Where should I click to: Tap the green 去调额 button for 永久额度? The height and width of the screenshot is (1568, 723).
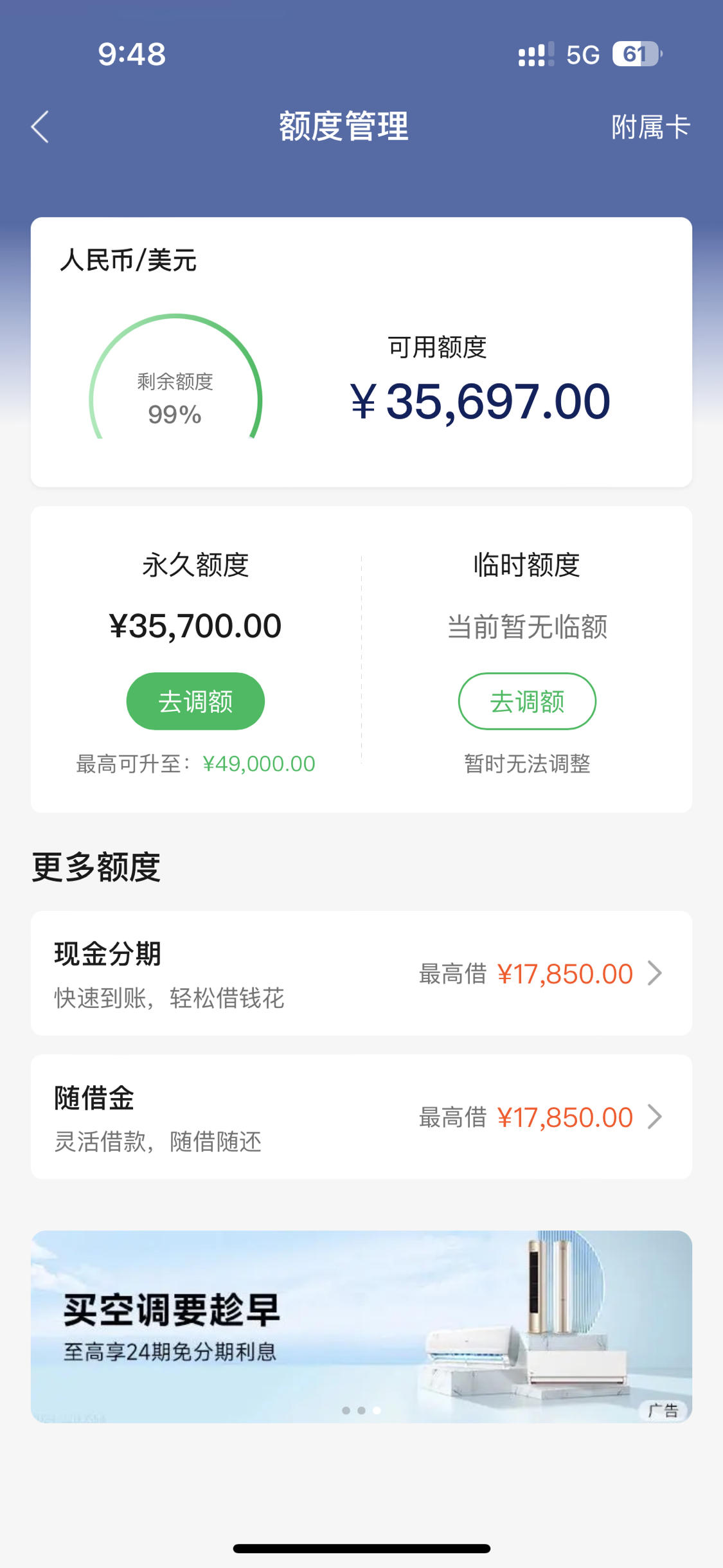pos(195,701)
